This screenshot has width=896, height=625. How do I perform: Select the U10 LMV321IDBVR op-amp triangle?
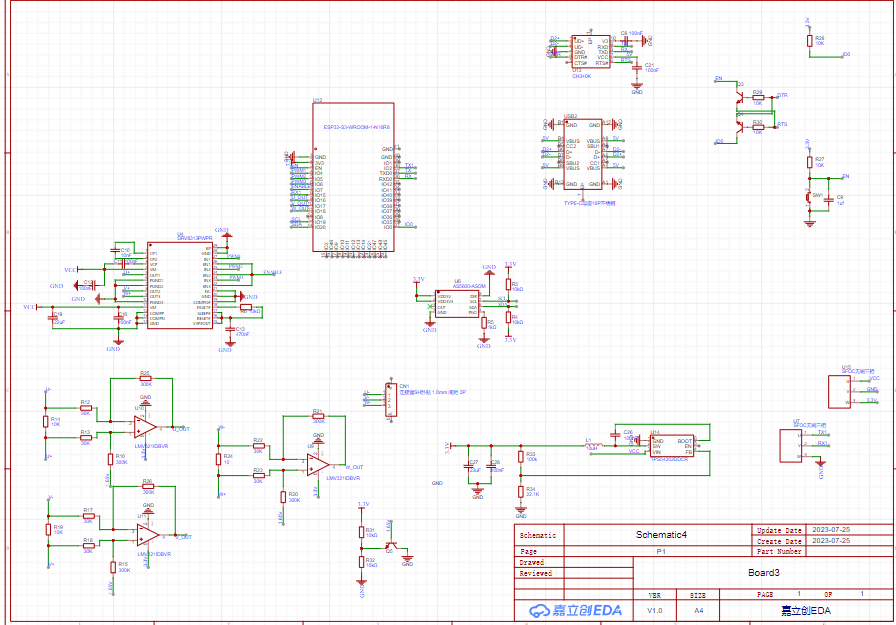(144, 426)
